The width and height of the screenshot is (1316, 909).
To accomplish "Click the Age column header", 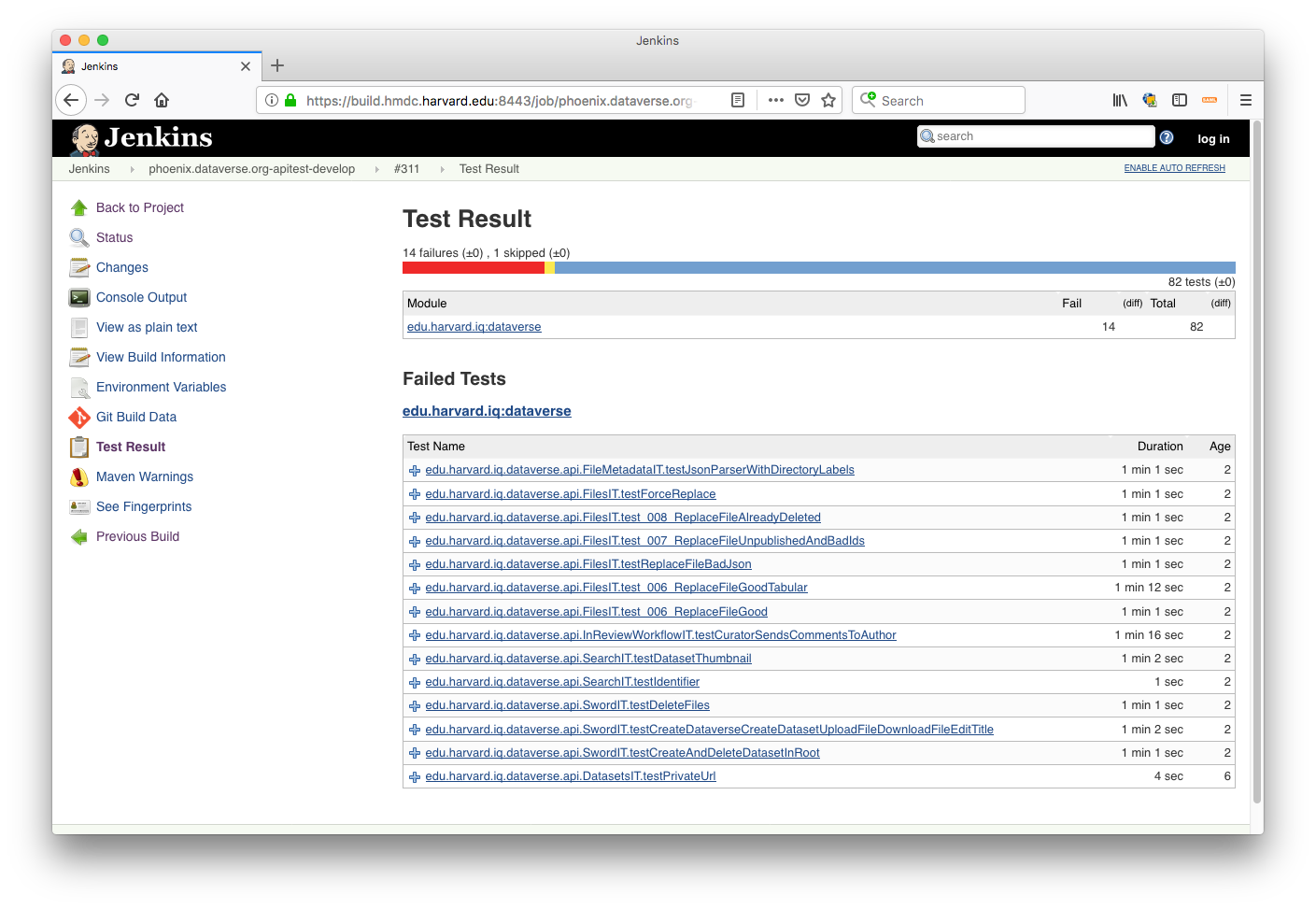I will click(1220, 447).
